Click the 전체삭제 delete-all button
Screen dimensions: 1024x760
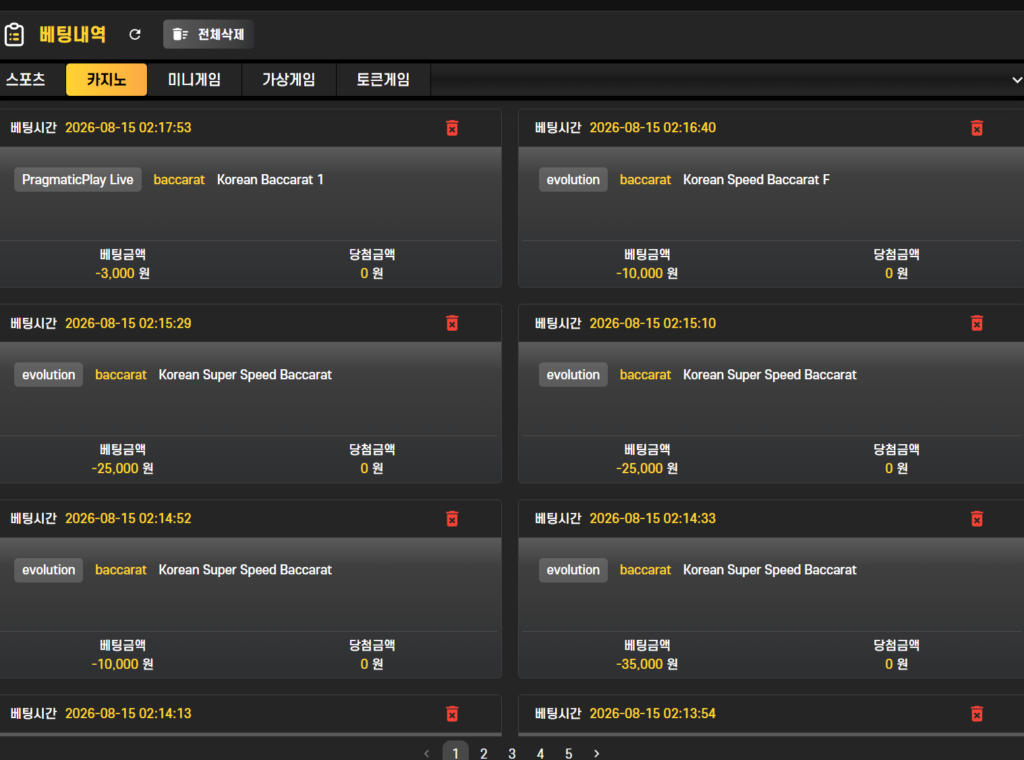(x=208, y=35)
